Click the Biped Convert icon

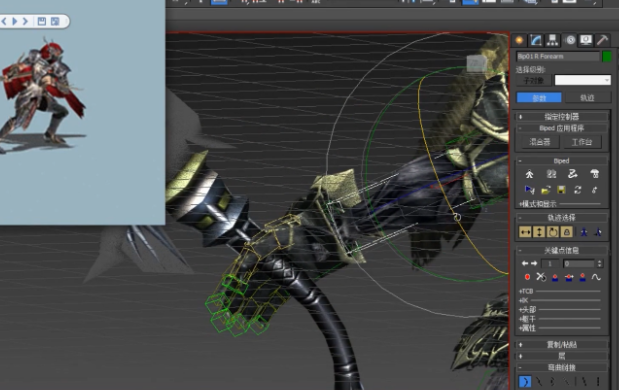click(x=578, y=190)
